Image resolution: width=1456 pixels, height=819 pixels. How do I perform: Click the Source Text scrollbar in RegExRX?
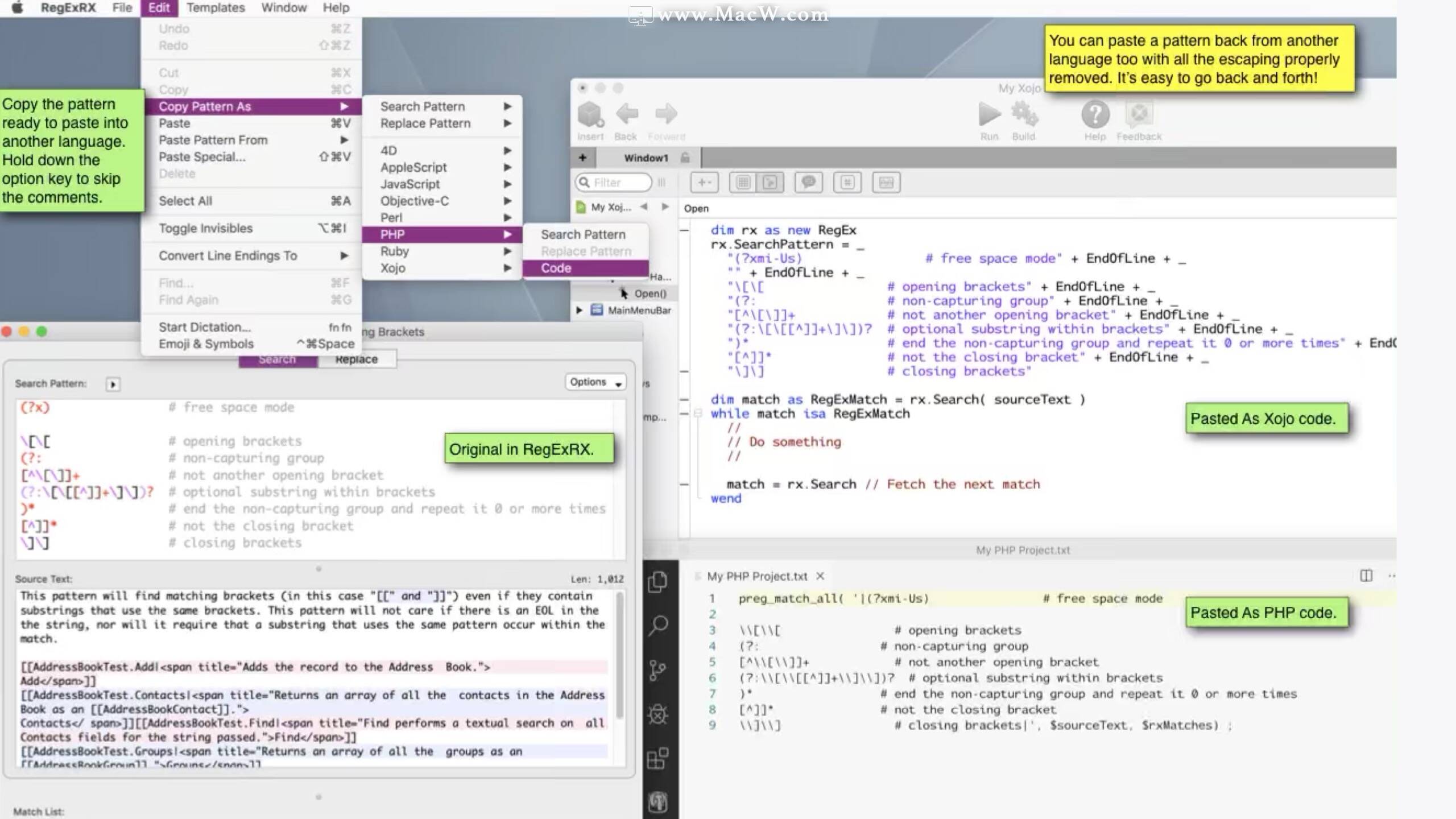[619, 655]
